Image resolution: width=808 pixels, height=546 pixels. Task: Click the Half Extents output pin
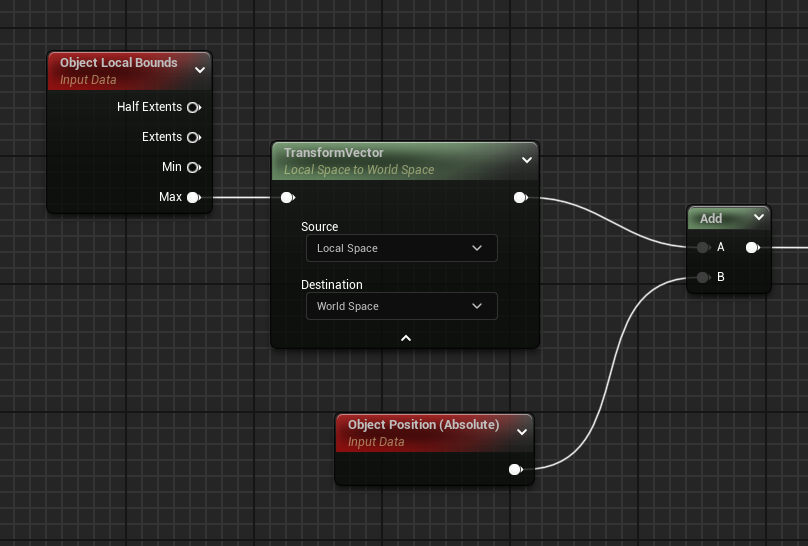[194, 107]
